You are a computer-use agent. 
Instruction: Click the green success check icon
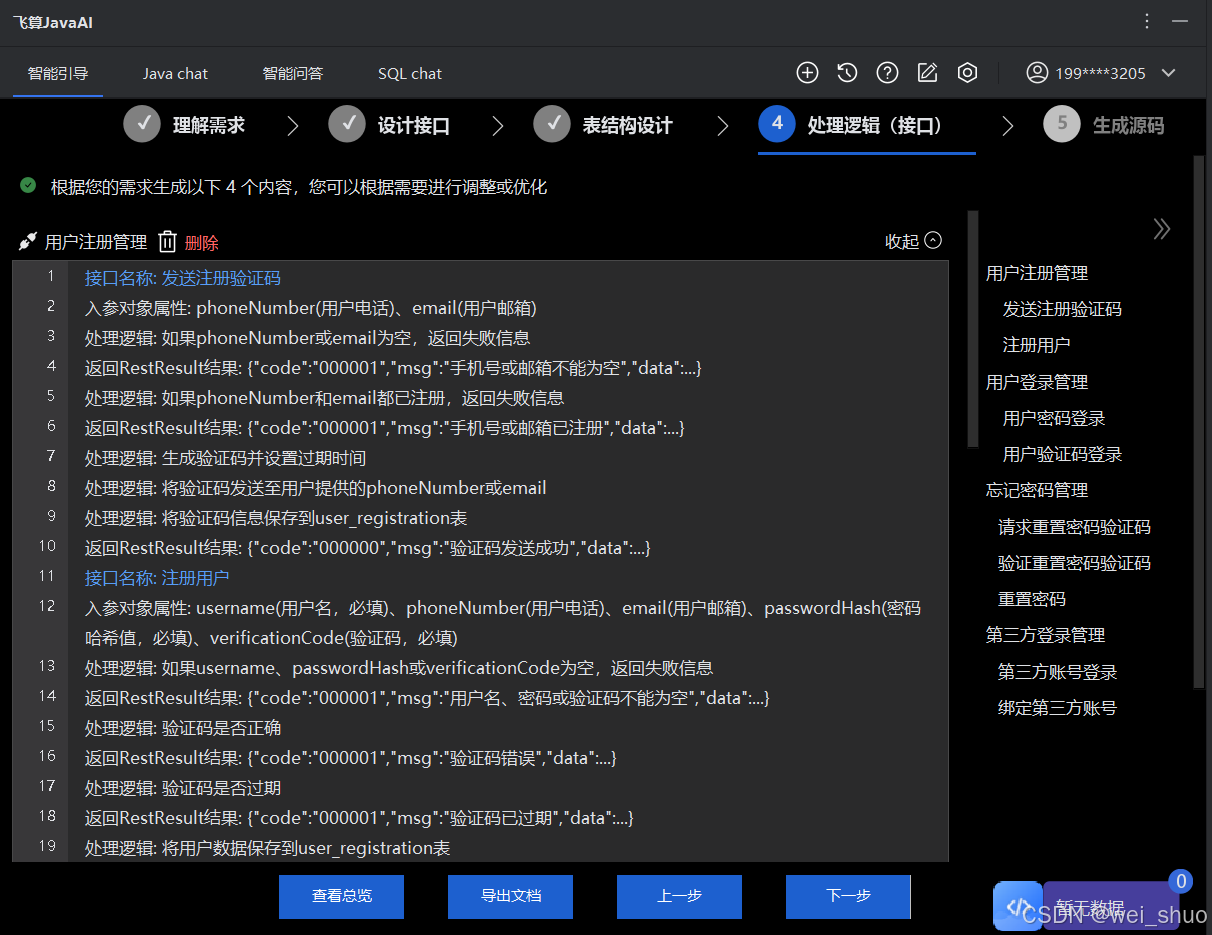point(28,186)
